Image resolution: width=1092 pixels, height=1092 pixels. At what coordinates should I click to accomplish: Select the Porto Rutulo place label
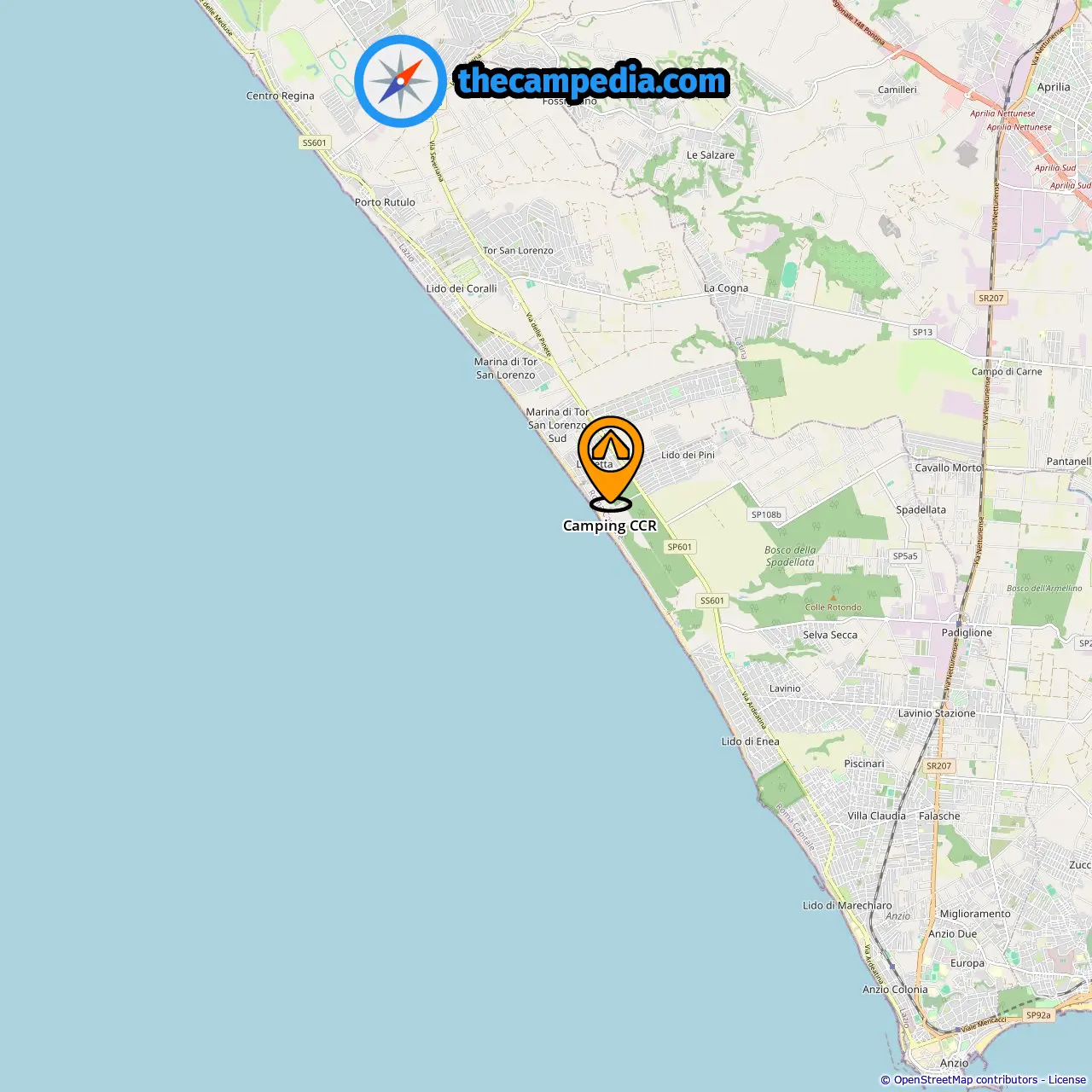[385, 202]
